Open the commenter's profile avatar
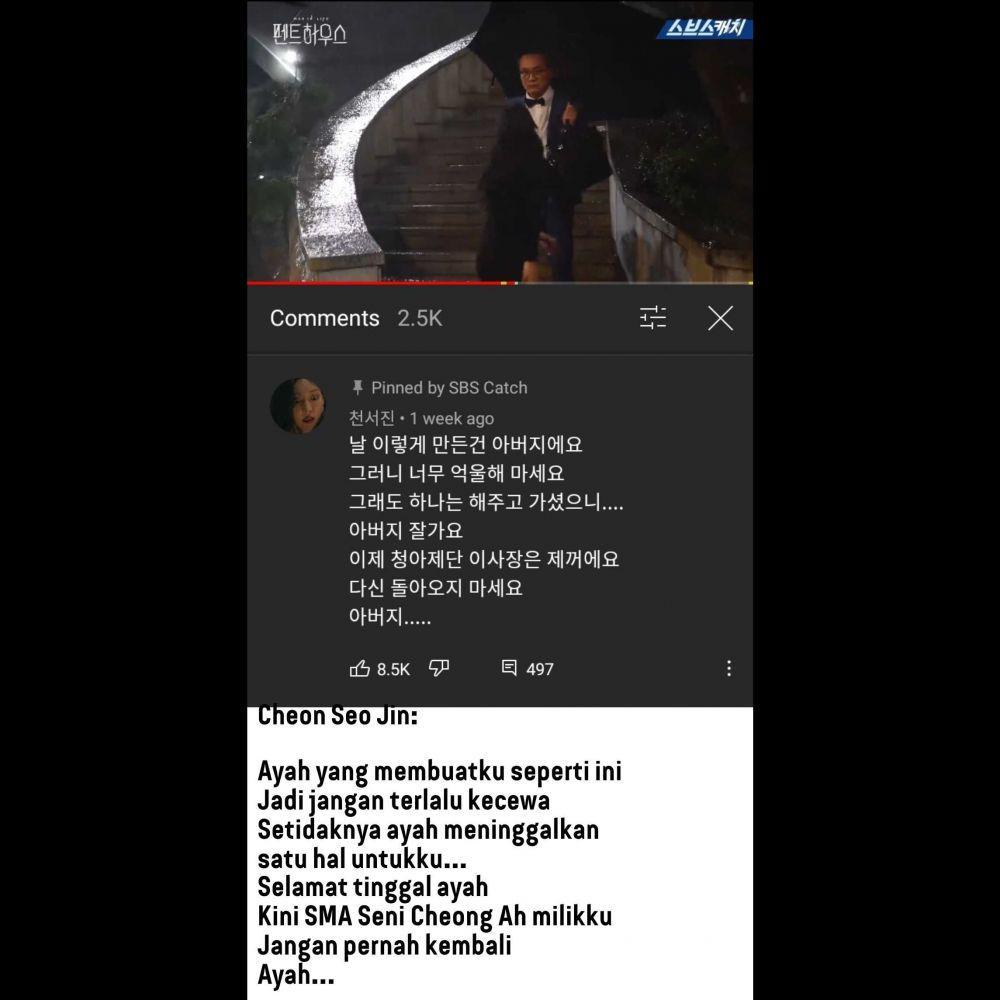Viewport: 1000px width, 1000px height. (x=297, y=406)
